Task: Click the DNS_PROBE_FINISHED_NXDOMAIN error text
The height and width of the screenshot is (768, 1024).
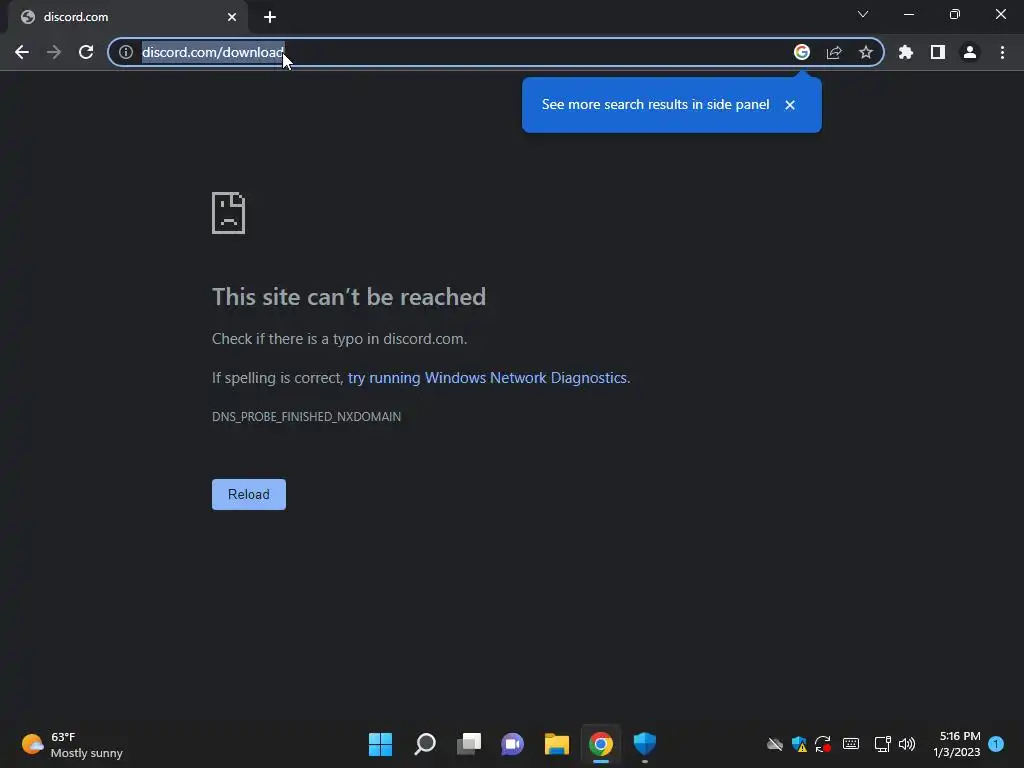Action: [x=306, y=417]
